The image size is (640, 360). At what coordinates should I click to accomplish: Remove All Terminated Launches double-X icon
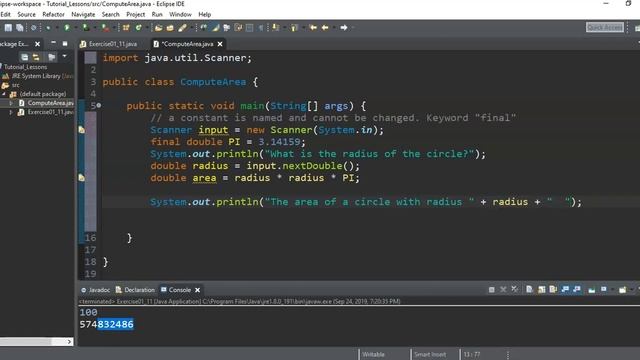(x=515, y=289)
